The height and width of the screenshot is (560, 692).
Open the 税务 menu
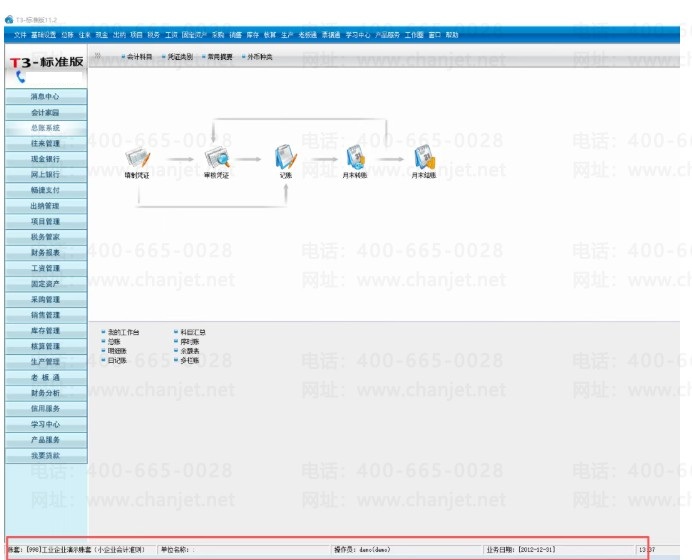coord(154,35)
